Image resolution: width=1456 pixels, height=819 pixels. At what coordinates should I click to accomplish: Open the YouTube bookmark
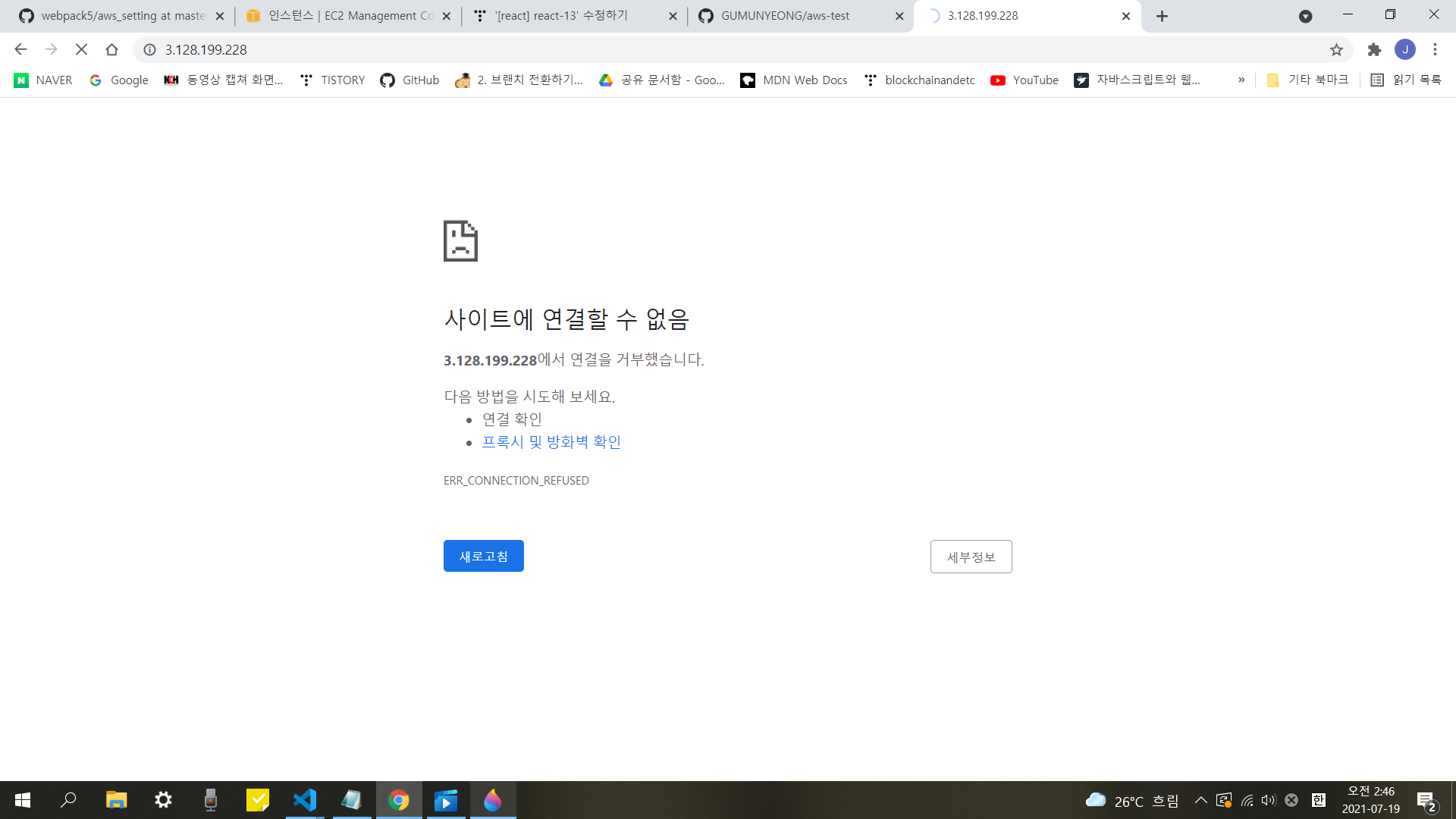pos(1025,80)
